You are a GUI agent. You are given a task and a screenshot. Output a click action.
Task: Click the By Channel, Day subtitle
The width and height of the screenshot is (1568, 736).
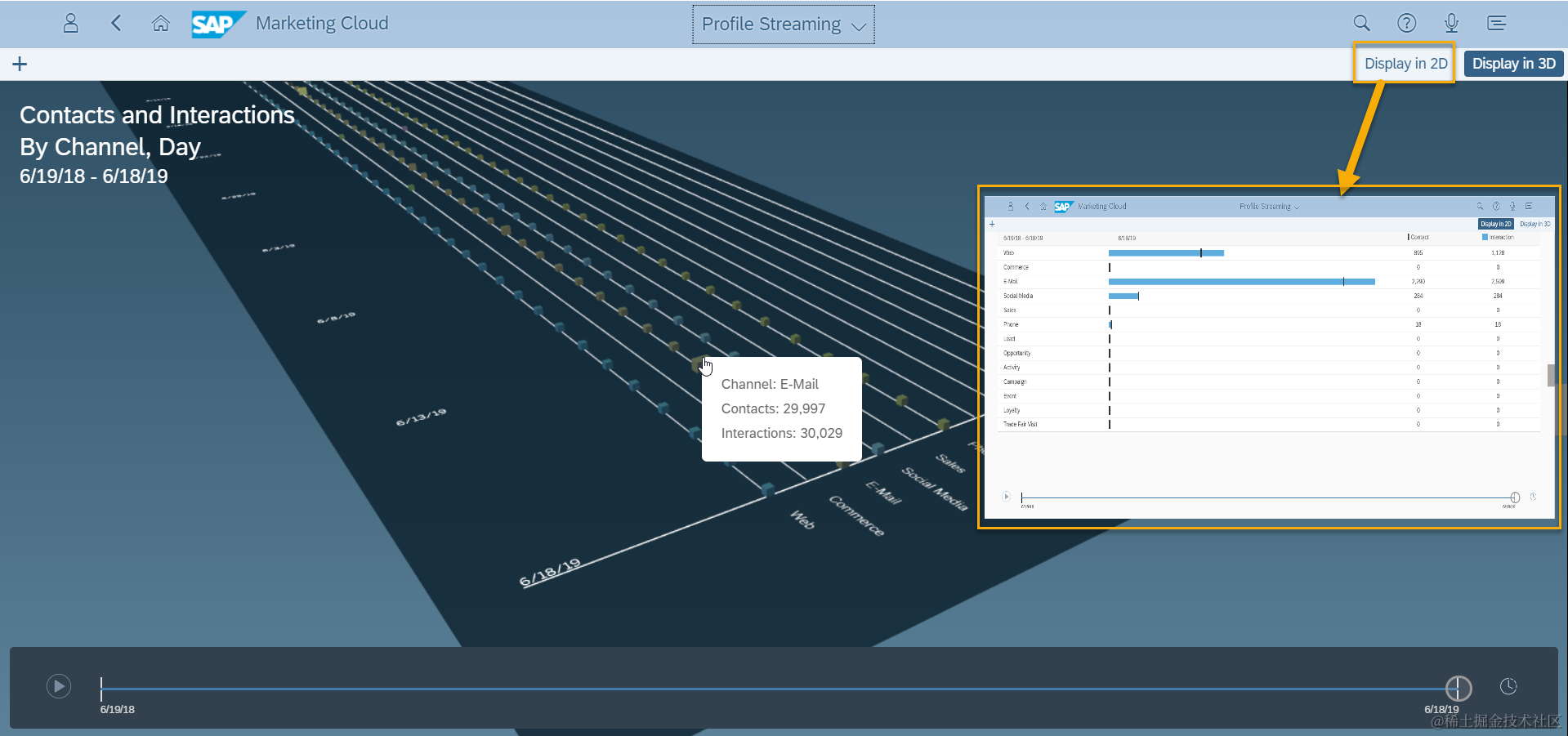point(110,147)
